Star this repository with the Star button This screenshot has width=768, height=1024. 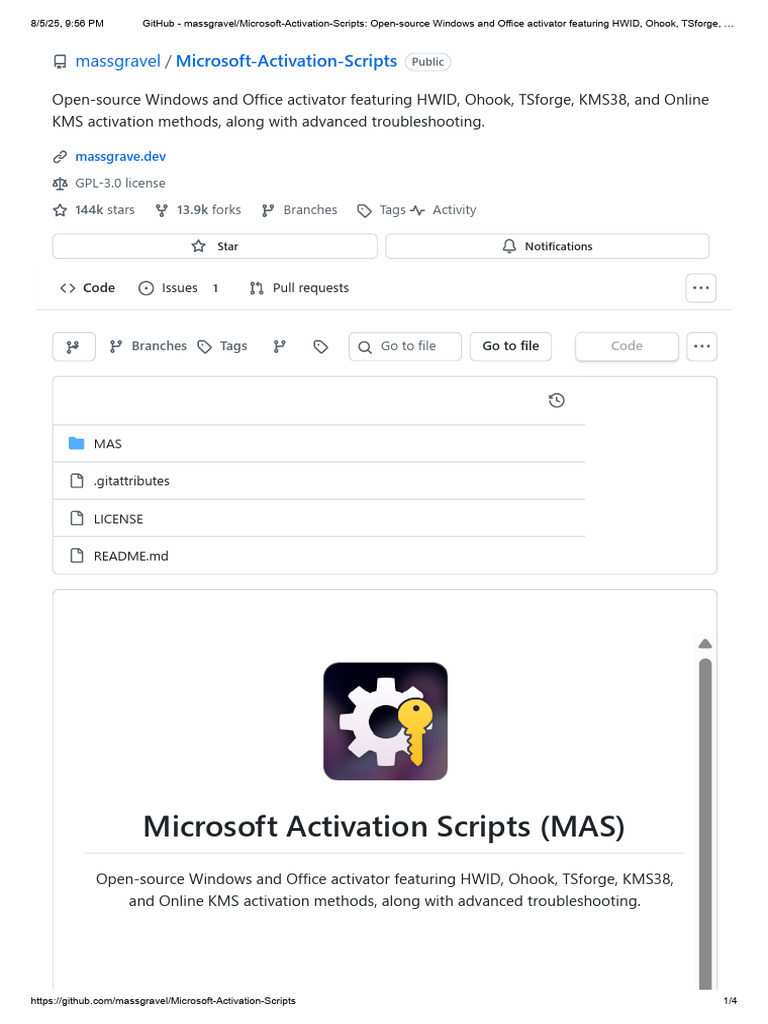point(215,246)
